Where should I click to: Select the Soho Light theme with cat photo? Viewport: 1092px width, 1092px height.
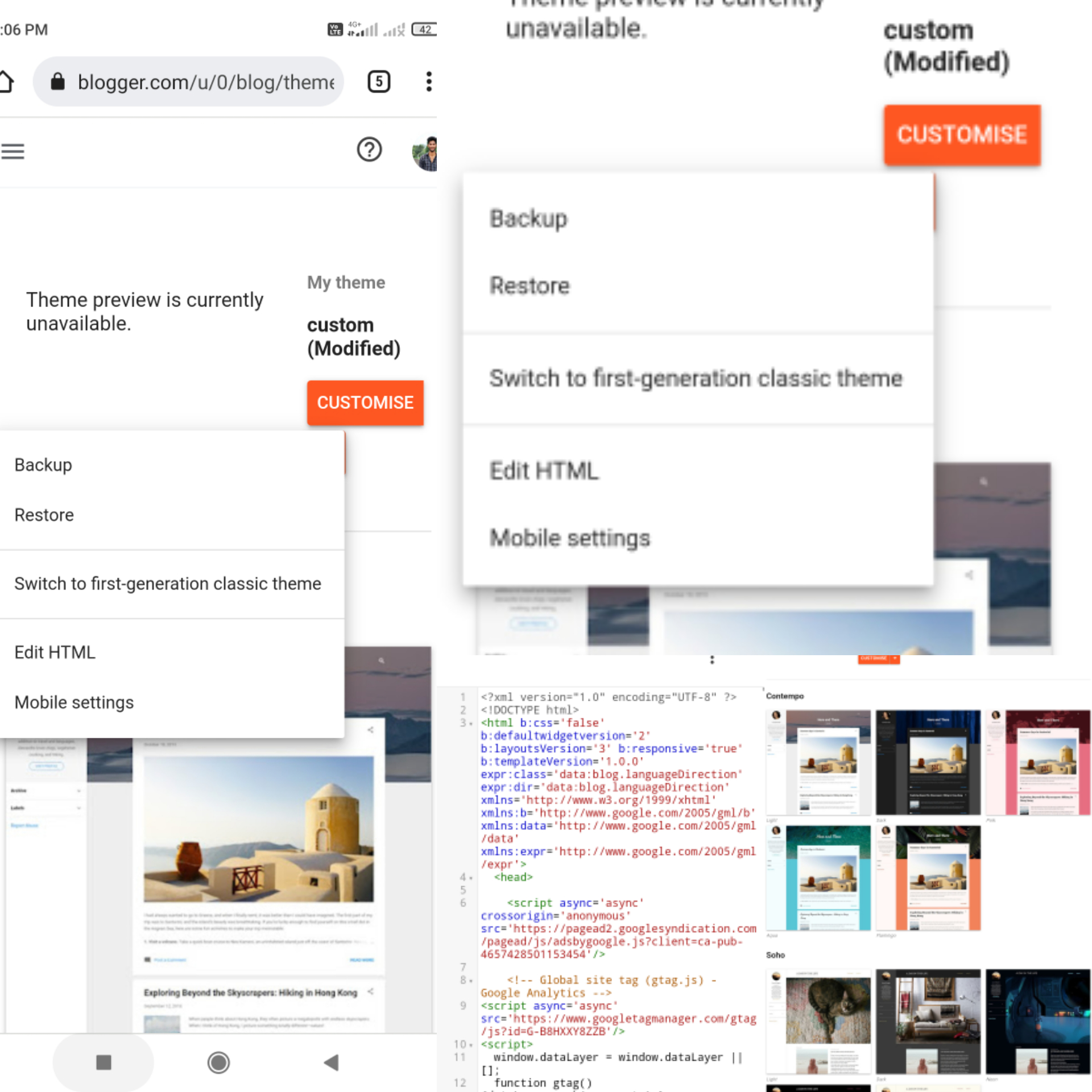point(818,1021)
